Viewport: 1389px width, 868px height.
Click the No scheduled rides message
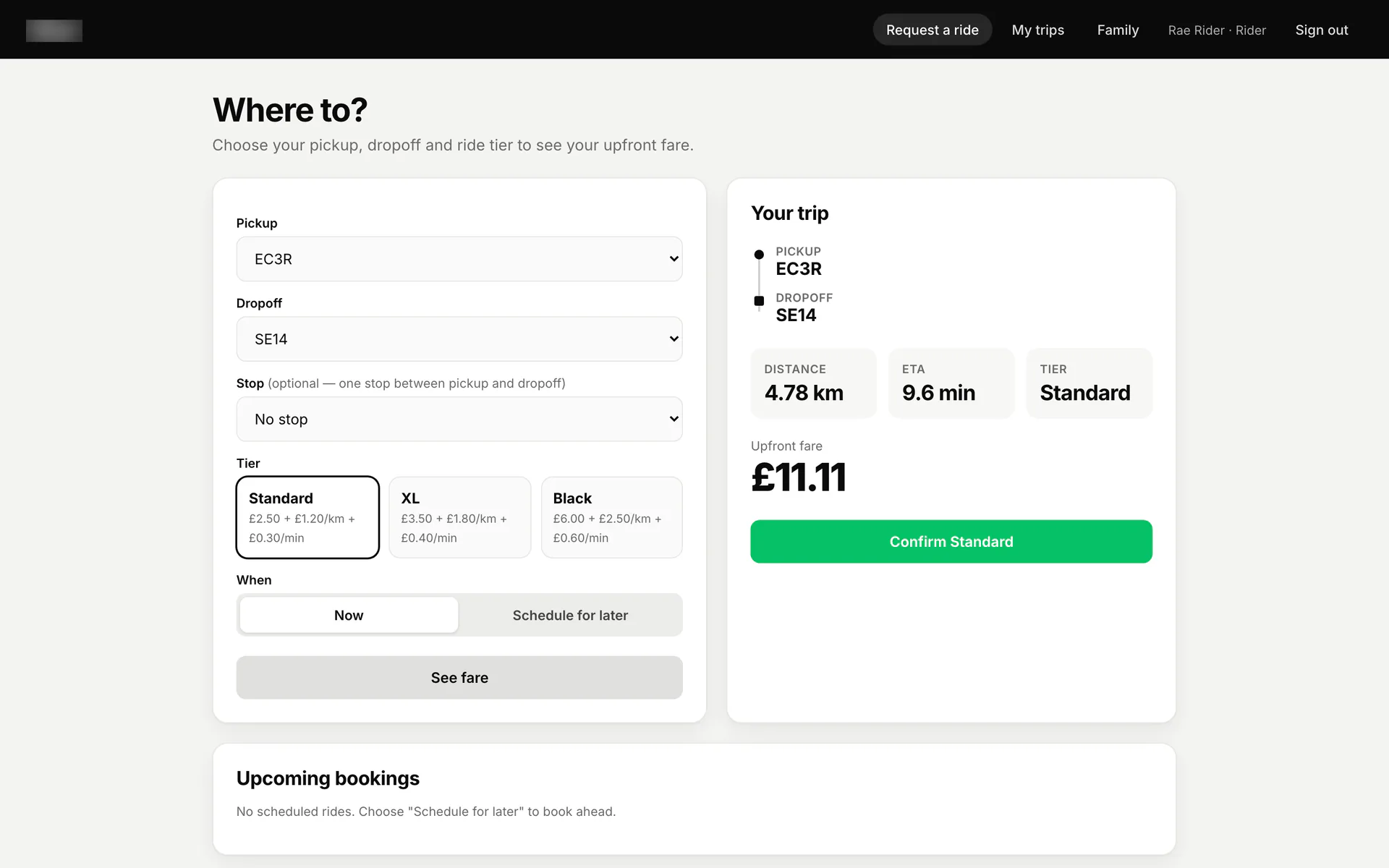[426, 812]
